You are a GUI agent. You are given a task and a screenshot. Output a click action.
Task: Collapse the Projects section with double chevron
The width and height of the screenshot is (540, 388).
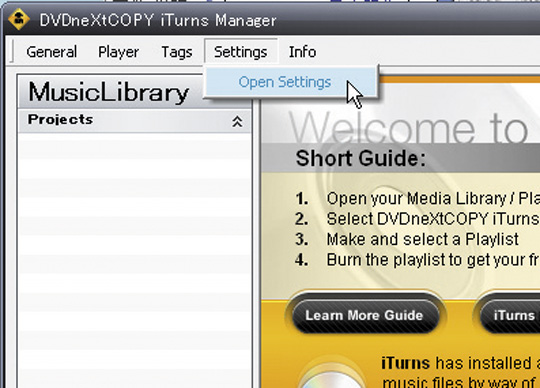(237, 122)
